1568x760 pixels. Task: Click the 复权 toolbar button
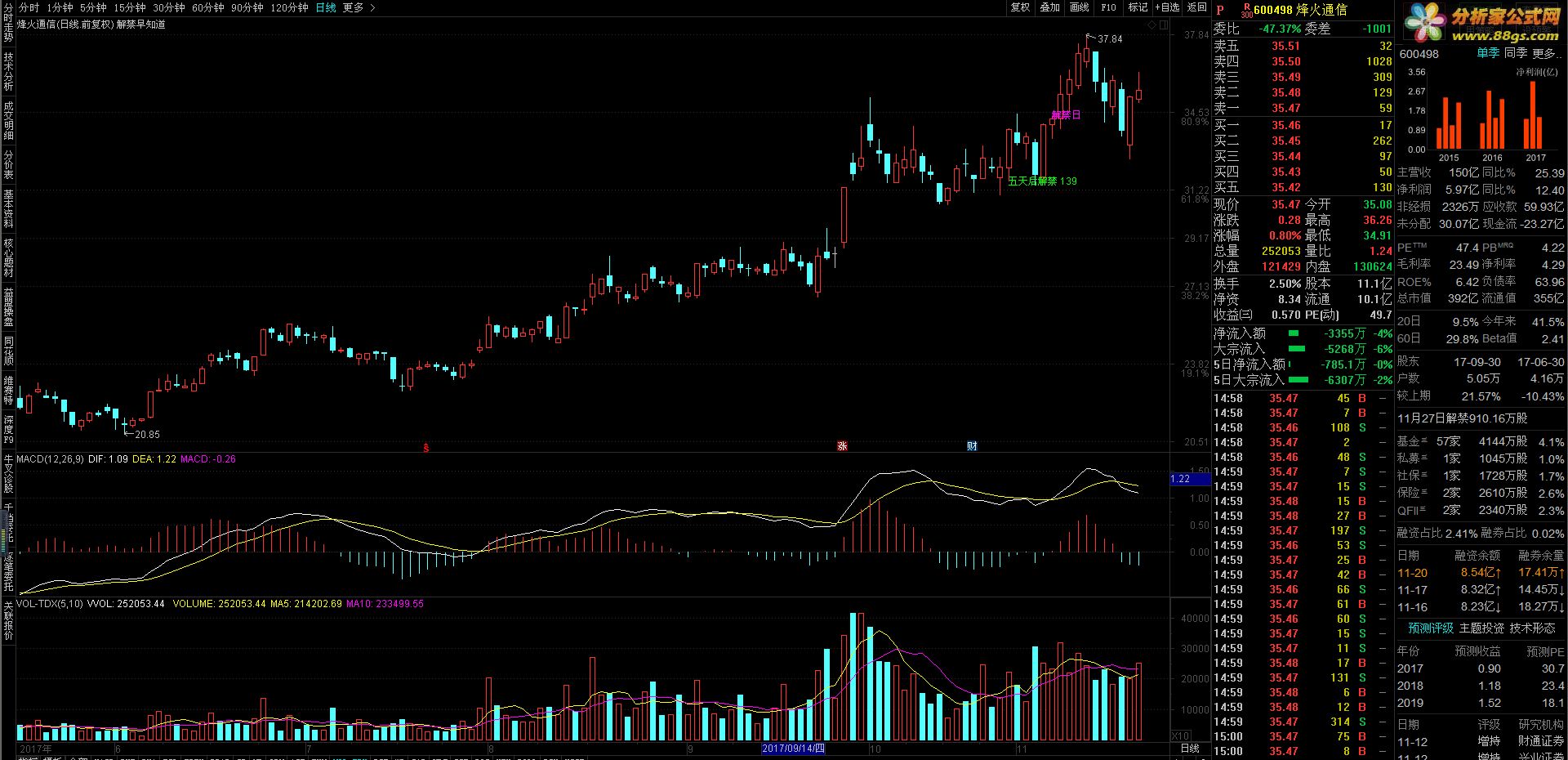(x=1020, y=7)
